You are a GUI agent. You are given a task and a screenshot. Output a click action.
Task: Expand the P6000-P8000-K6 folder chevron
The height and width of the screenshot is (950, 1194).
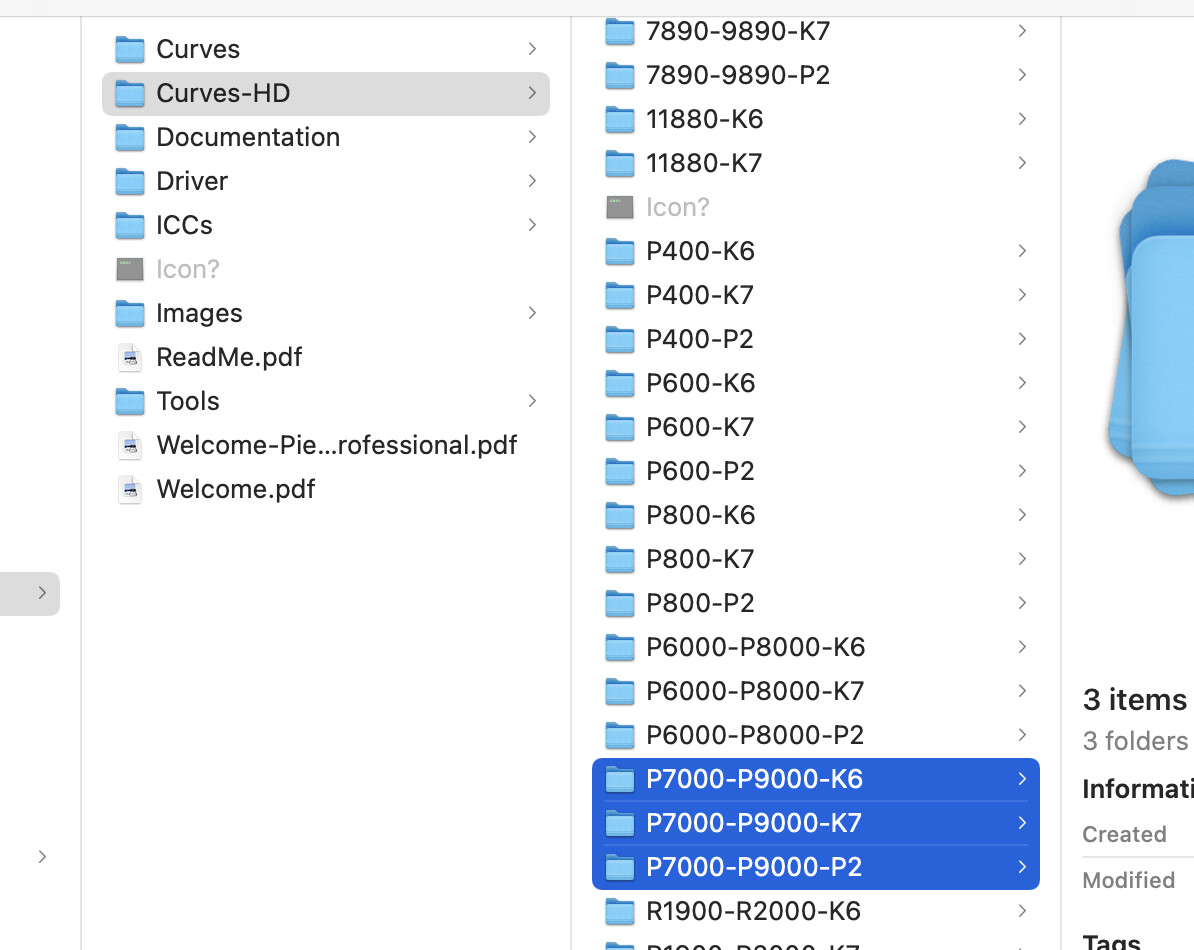(1022, 647)
